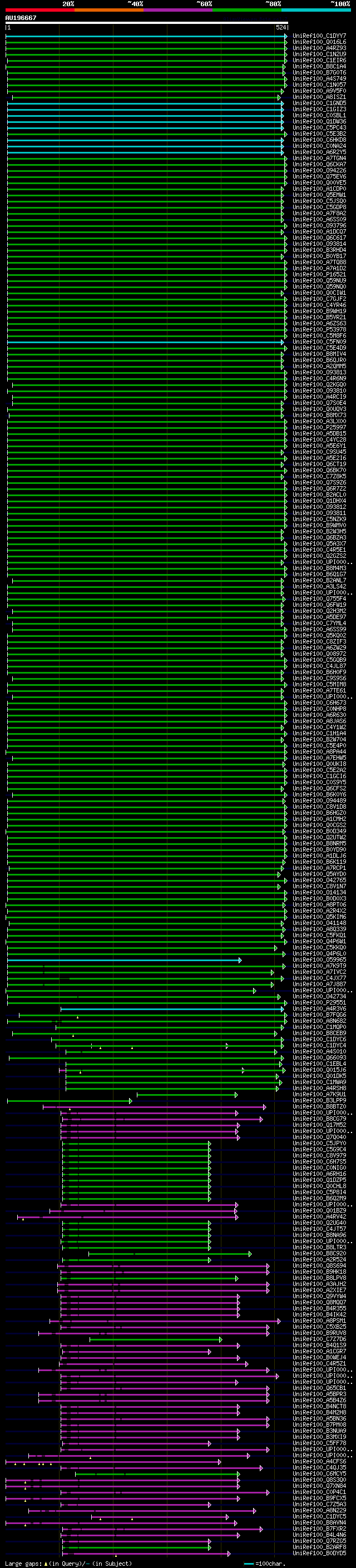The width and height of the screenshot is (356, 1568).
Task: Click the white query sequence ruler bar
Action: point(147,23)
